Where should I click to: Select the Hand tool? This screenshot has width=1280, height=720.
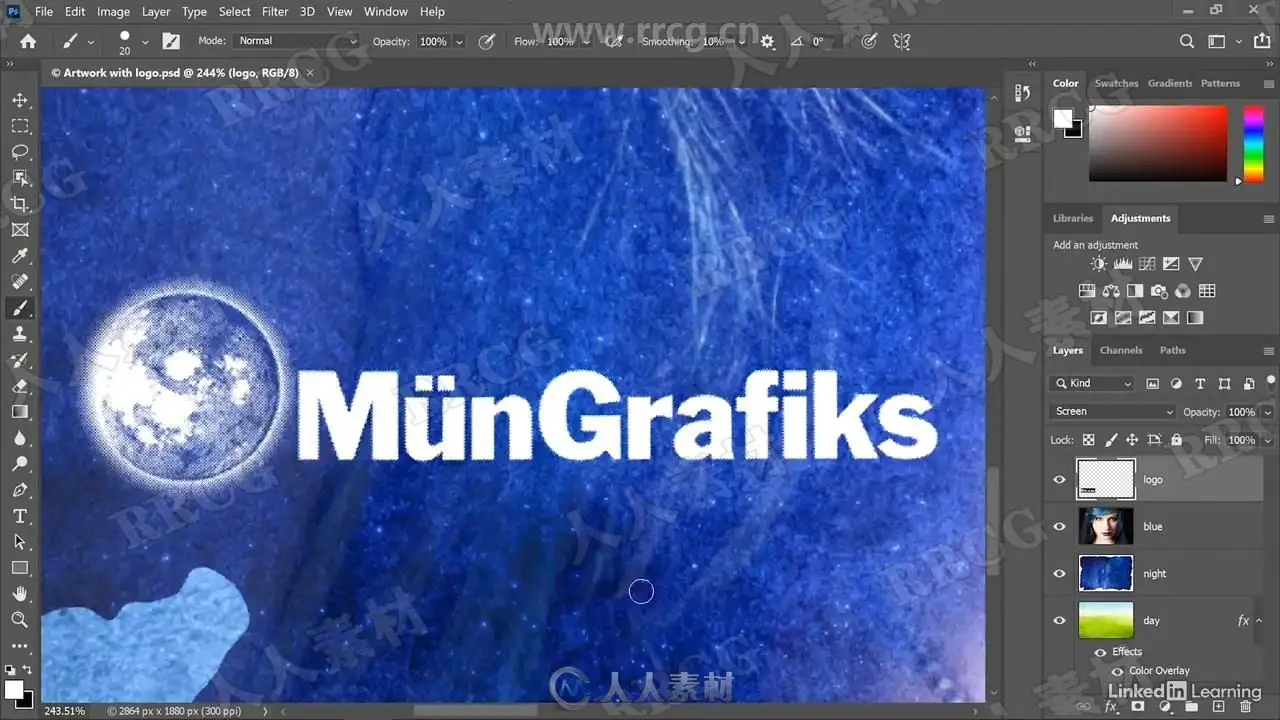(20, 594)
